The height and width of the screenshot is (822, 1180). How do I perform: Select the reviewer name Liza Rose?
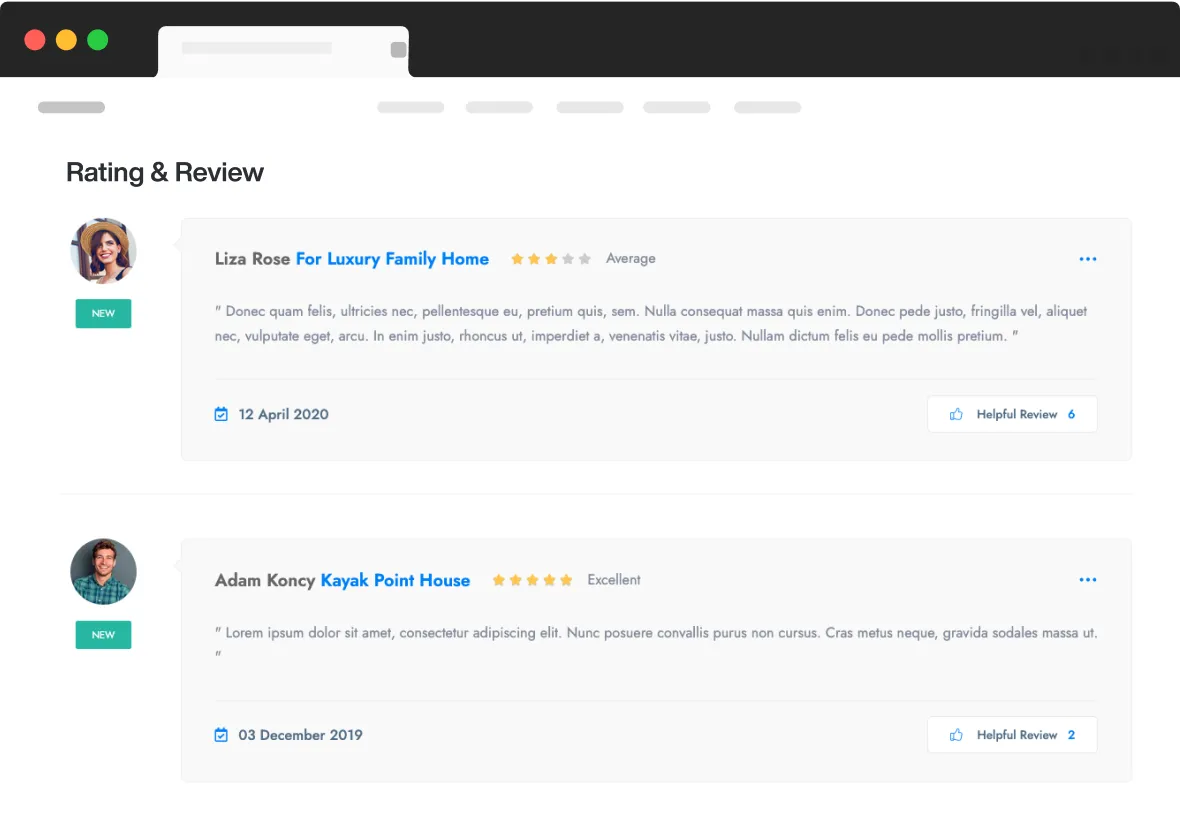click(252, 259)
